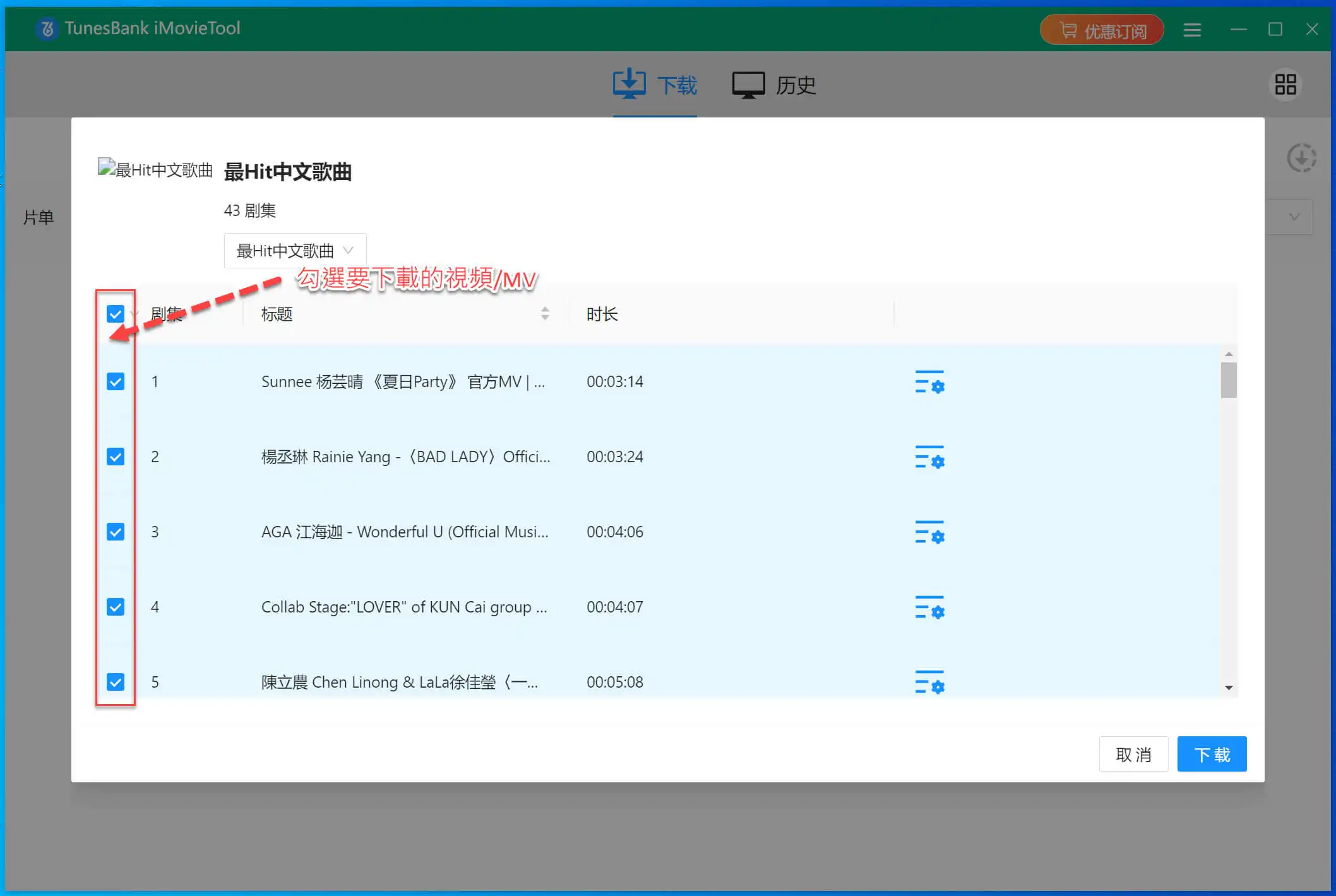Open the selection dropdown arrow beside header checkbox
The width and height of the screenshot is (1336, 896).
(134, 314)
